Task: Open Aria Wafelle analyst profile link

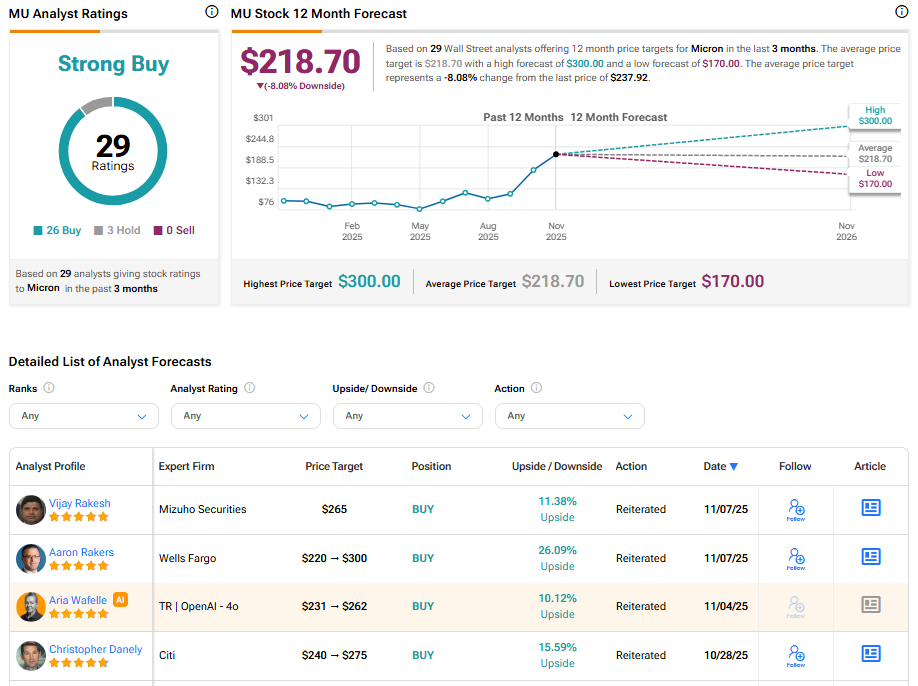Action: (x=78, y=600)
